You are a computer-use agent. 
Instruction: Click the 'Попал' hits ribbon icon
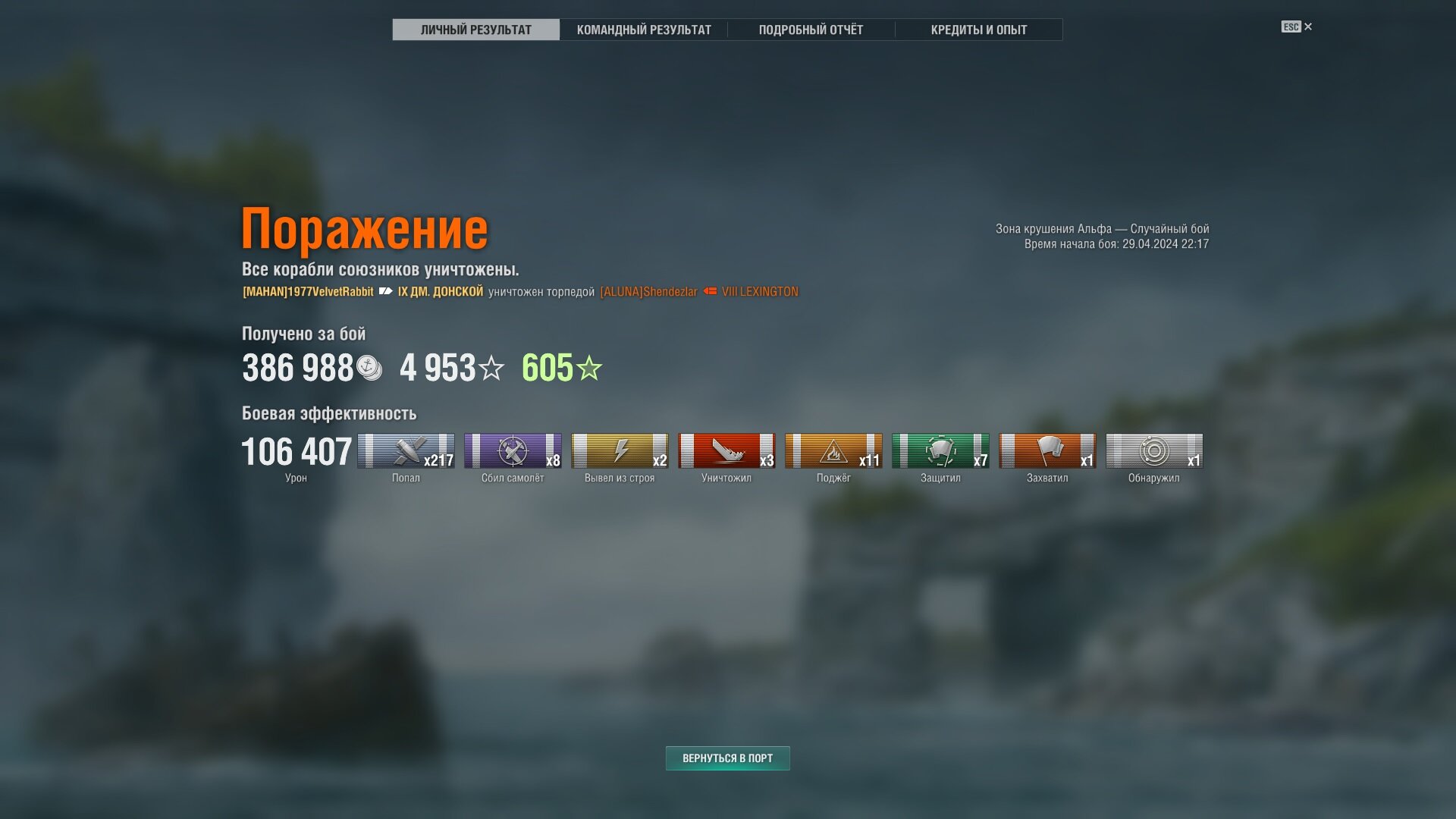click(x=406, y=450)
